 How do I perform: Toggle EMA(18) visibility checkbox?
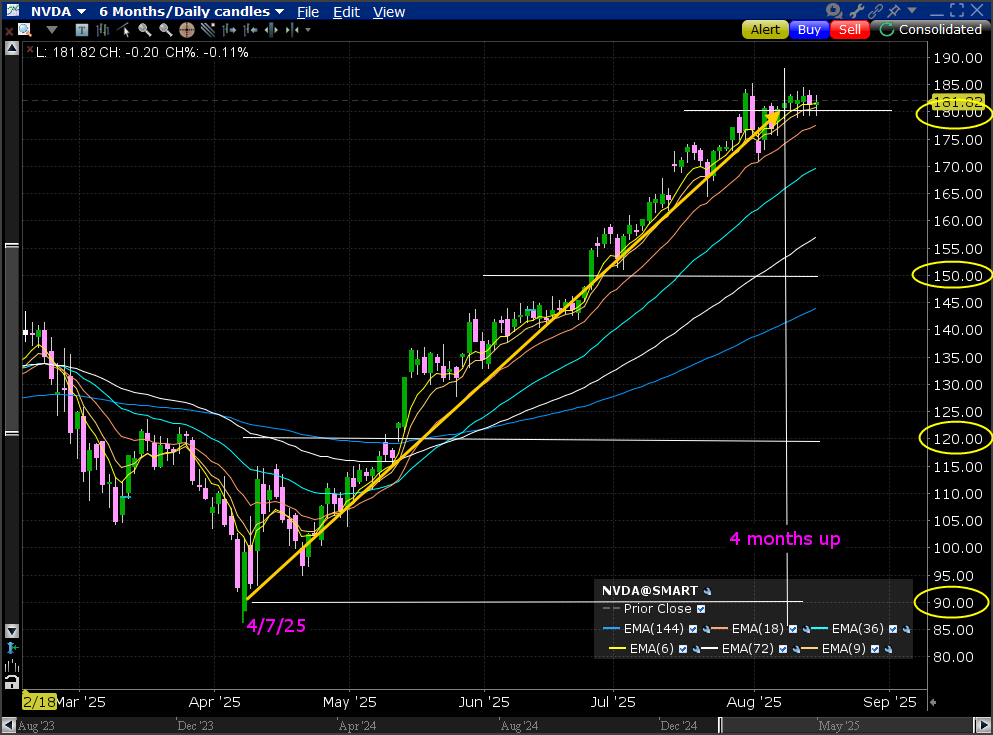pos(793,629)
